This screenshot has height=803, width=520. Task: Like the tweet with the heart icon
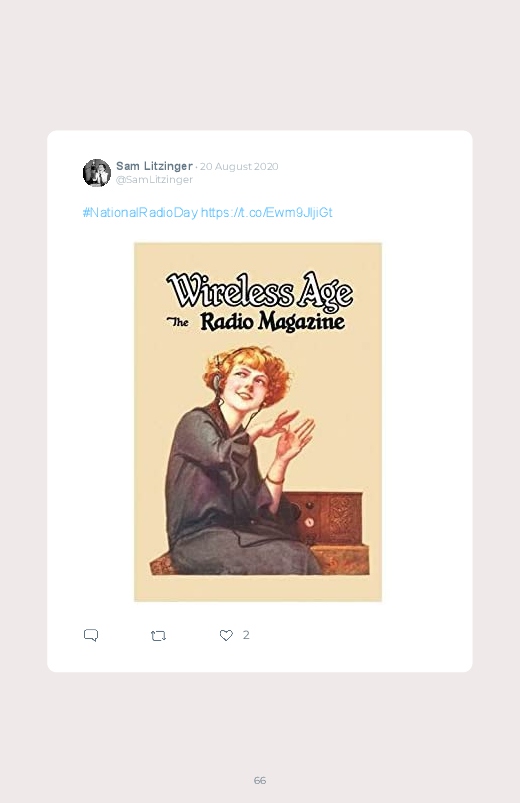pyautogui.click(x=226, y=635)
